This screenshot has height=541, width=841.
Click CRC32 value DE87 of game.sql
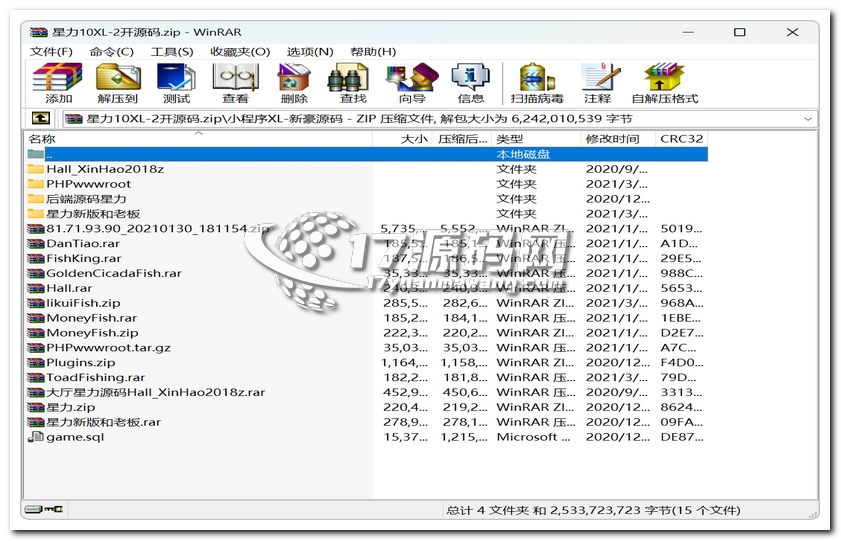coord(682,437)
